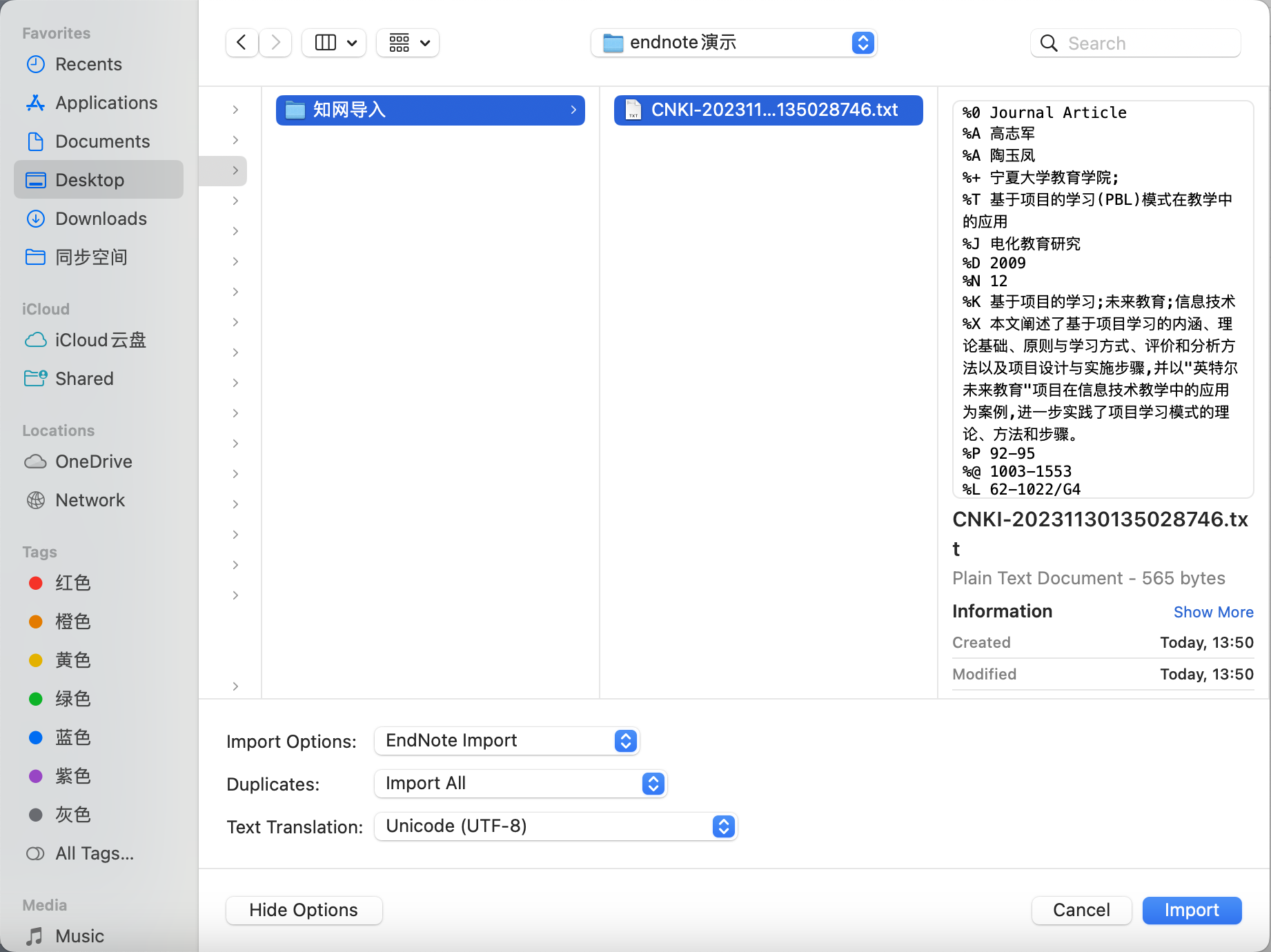
Task: Open Recents in the sidebar
Action: click(88, 63)
